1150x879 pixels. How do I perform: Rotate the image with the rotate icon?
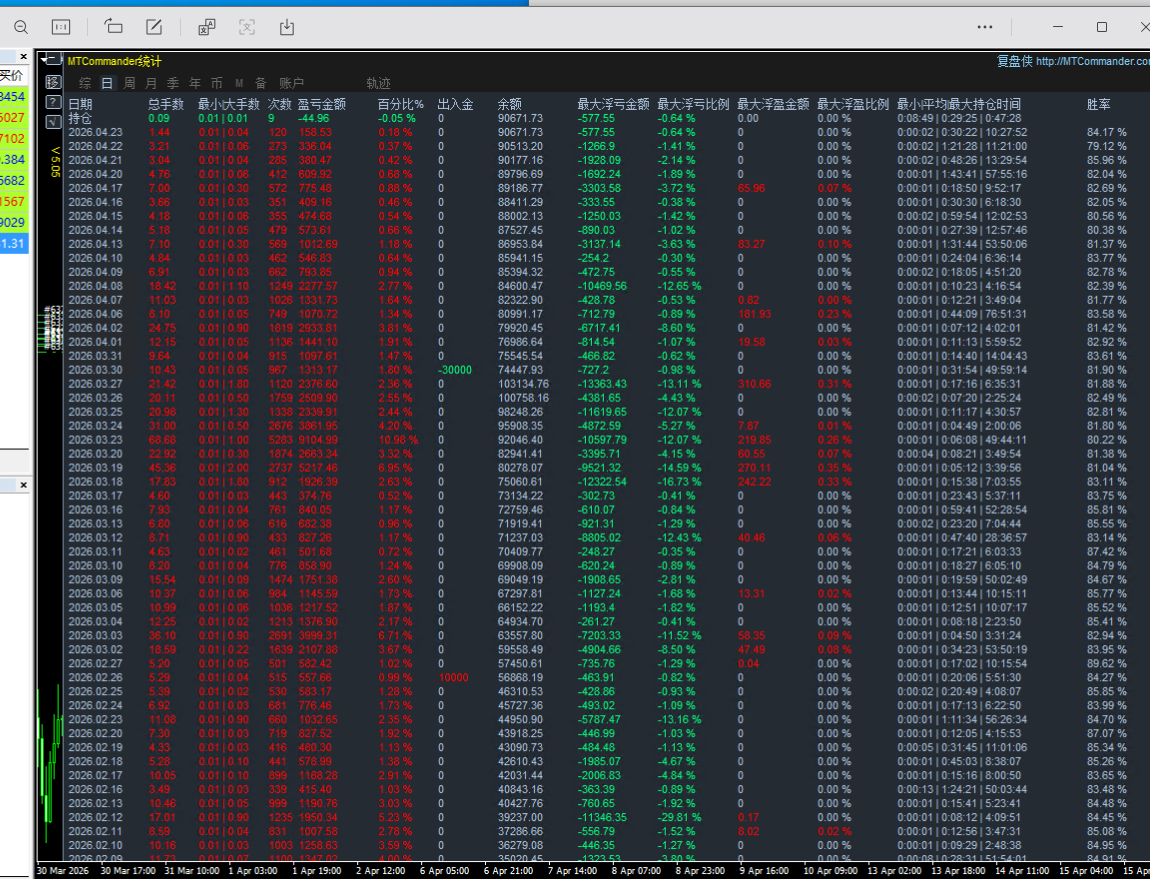[x=113, y=27]
